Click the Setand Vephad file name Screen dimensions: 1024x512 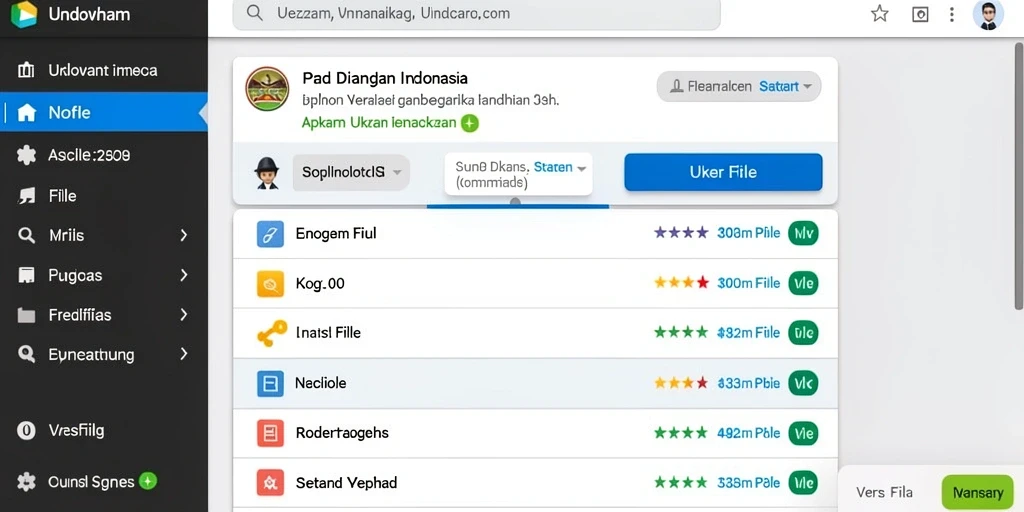coord(346,483)
